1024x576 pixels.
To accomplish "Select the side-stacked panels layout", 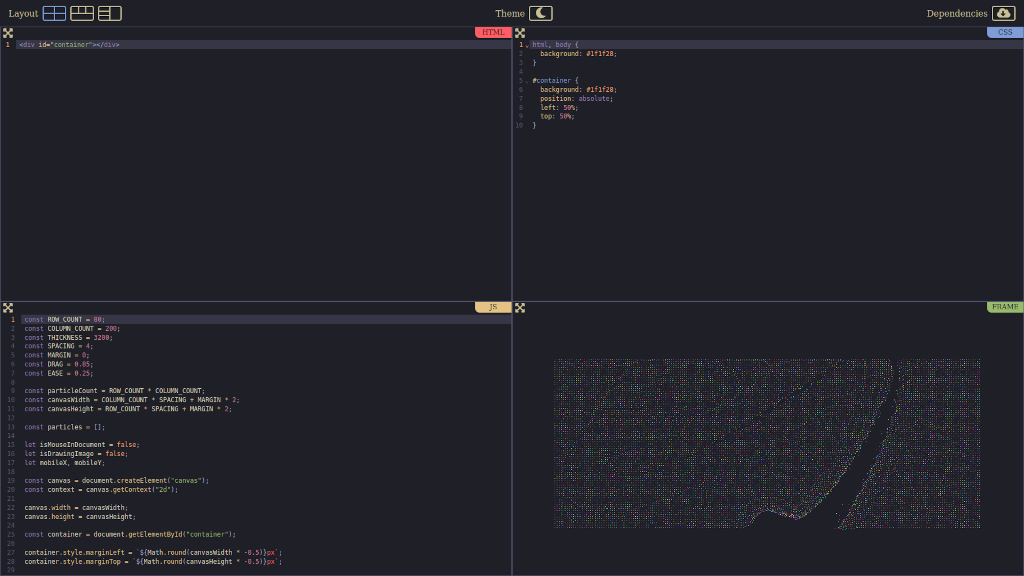I will [110, 13].
